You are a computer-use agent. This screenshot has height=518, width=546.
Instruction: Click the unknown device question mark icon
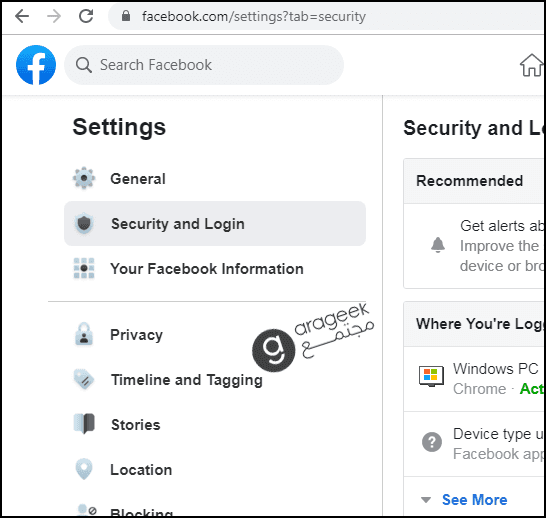tap(432, 442)
